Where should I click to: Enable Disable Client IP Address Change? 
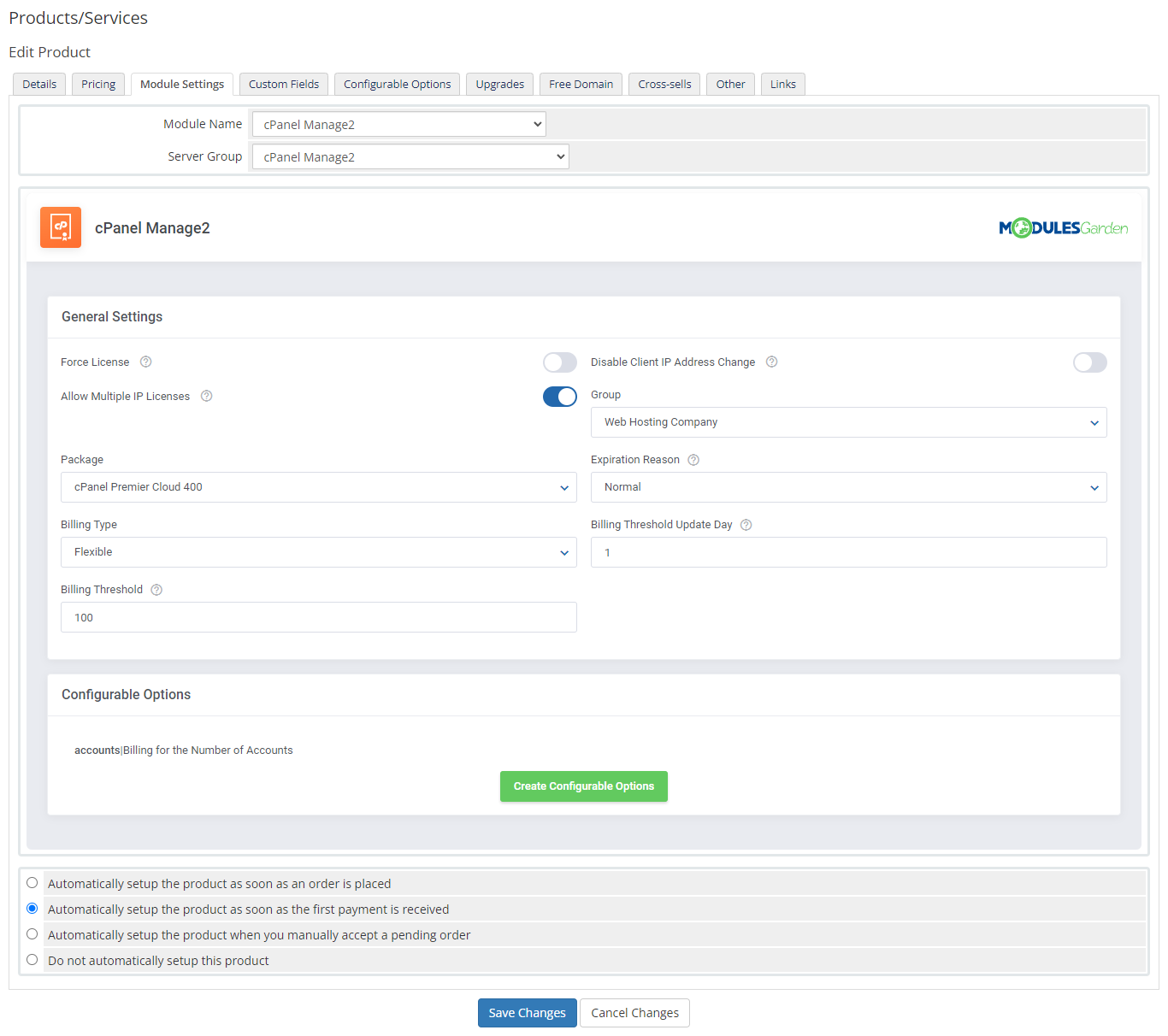click(x=1089, y=362)
